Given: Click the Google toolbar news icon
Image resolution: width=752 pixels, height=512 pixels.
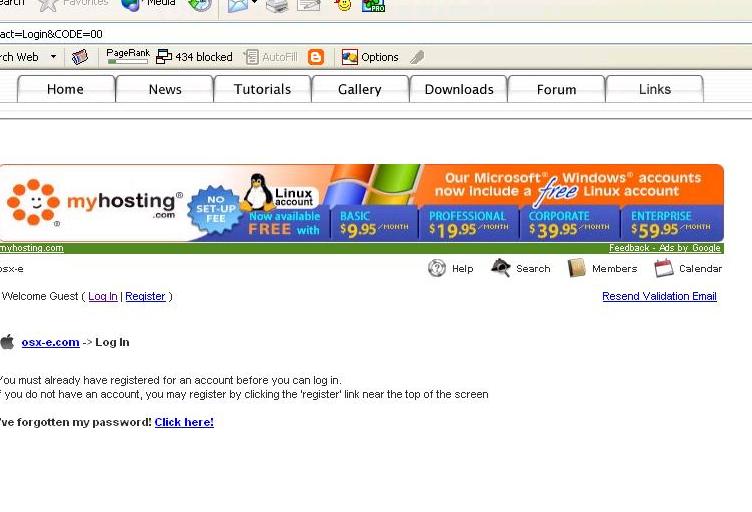Looking at the screenshot, I should pos(80,57).
